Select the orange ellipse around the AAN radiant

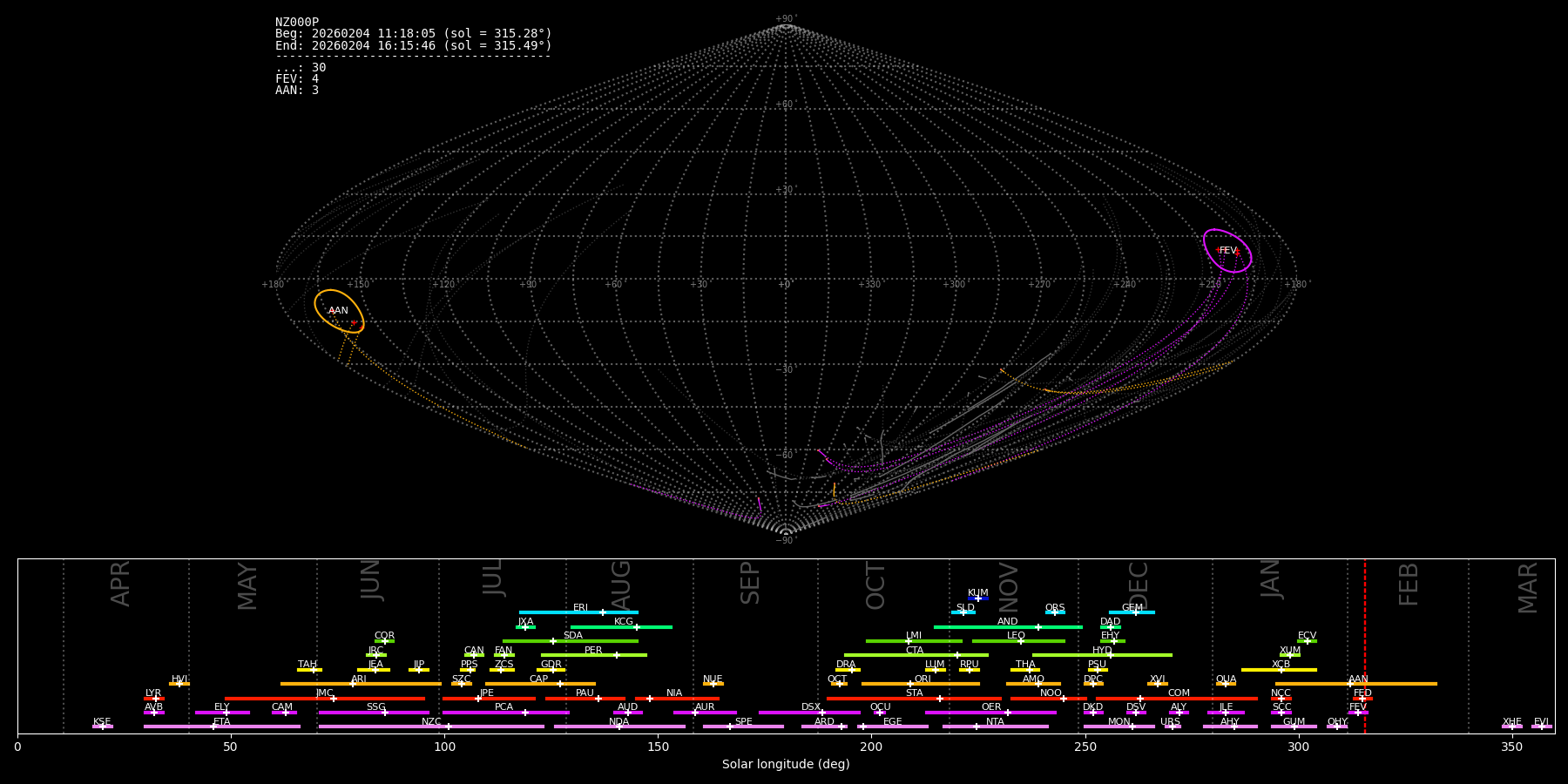pyautogui.click(x=339, y=312)
